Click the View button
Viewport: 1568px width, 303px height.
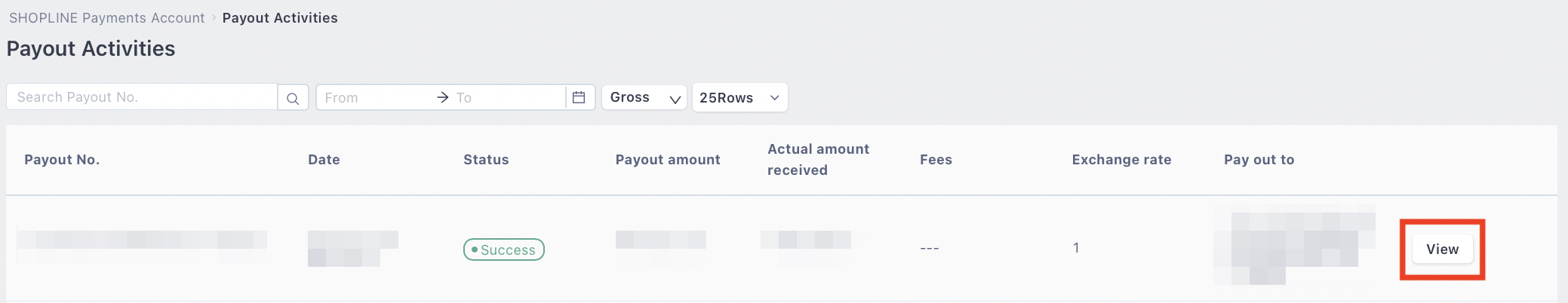(x=1442, y=249)
